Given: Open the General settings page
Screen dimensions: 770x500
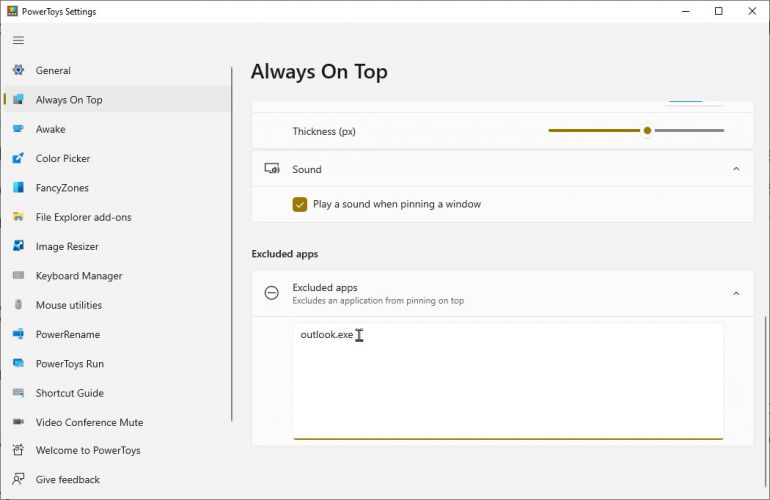Looking at the screenshot, I should [53, 71].
